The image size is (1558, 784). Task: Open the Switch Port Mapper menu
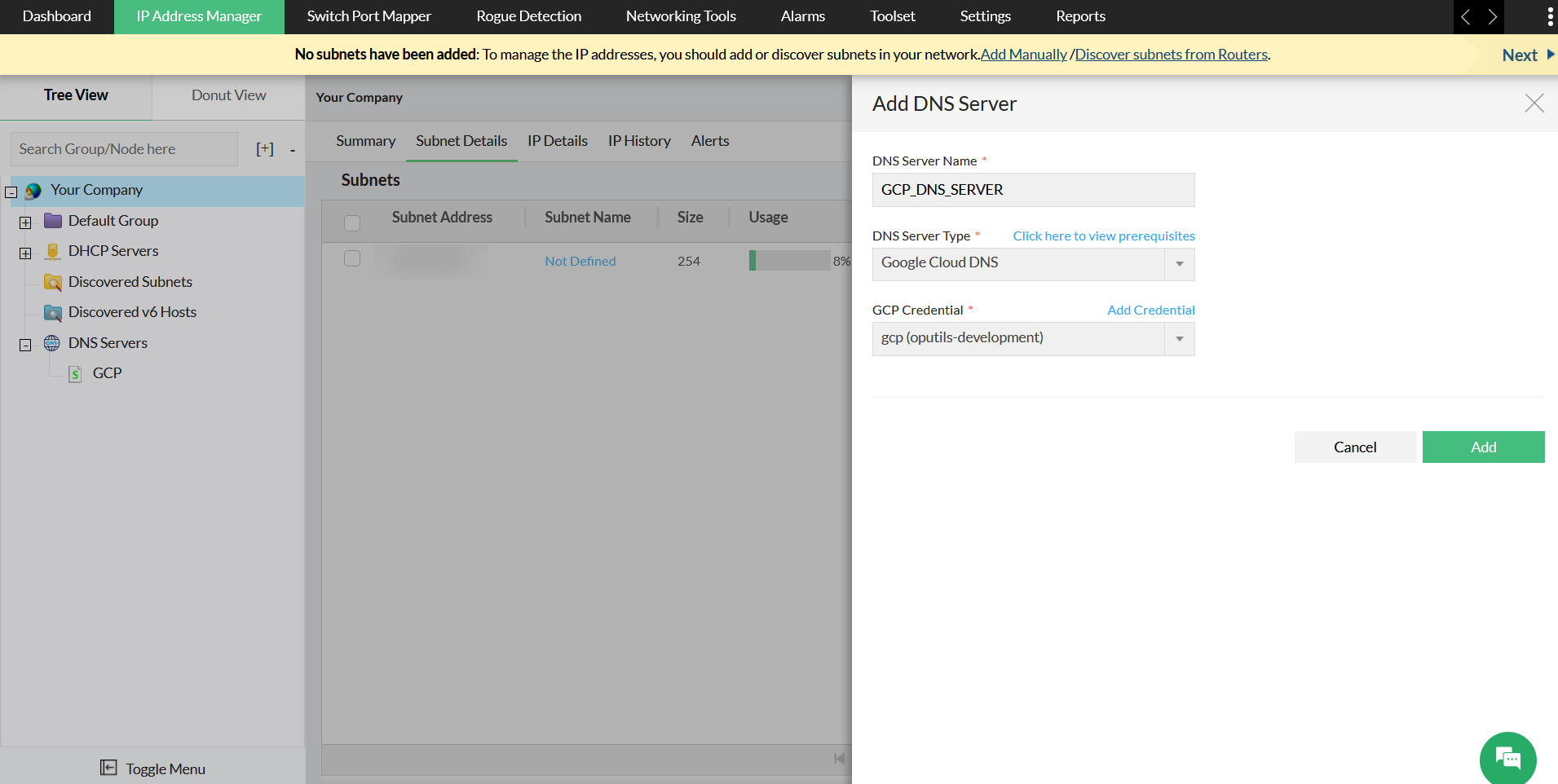369,16
